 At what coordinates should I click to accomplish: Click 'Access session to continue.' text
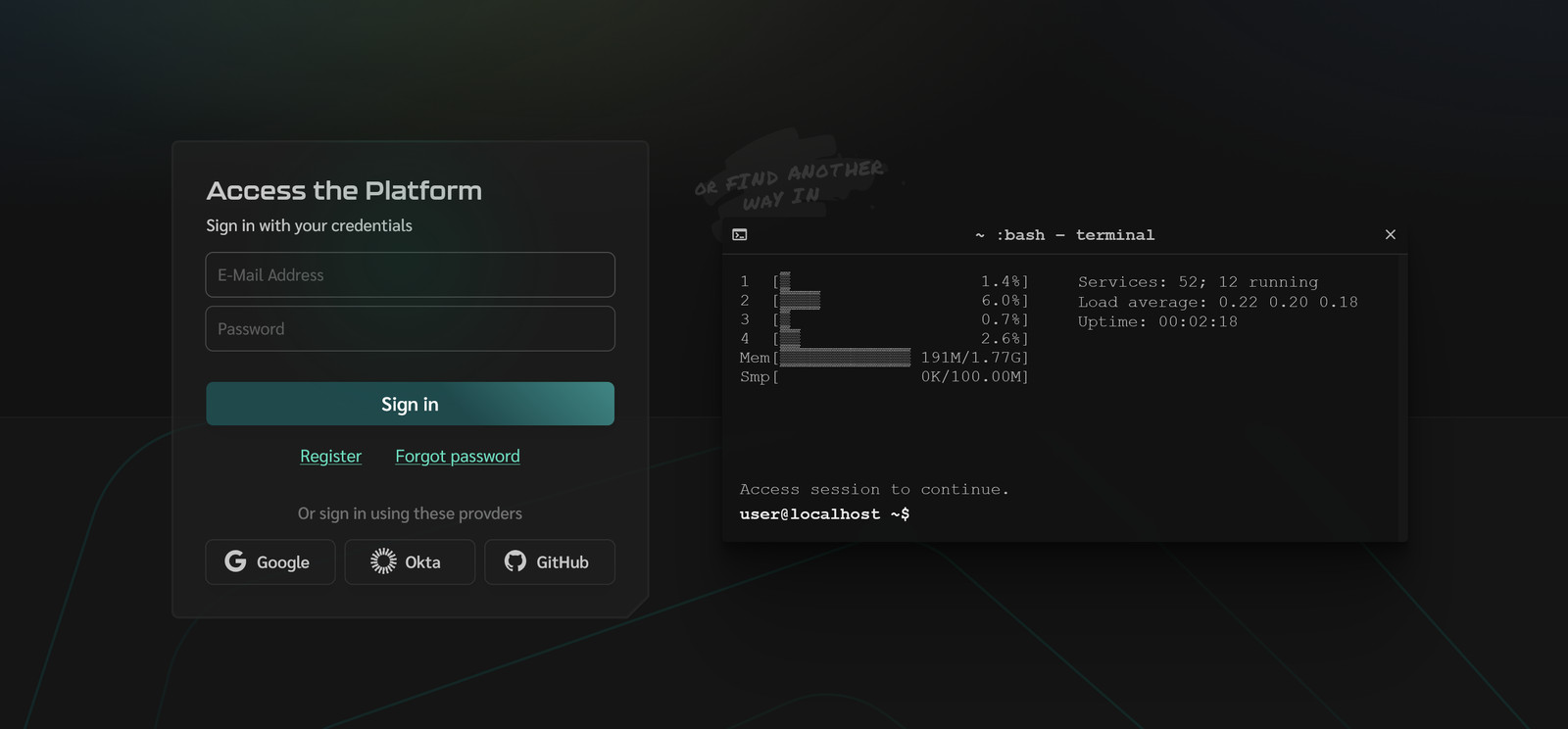[874, 489]
